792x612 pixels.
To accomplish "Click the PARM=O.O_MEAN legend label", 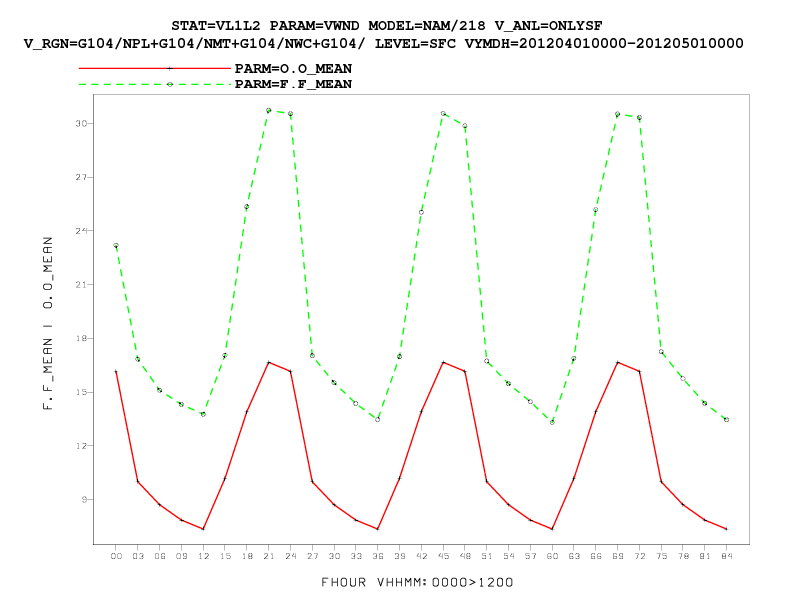I will [293, 69].
